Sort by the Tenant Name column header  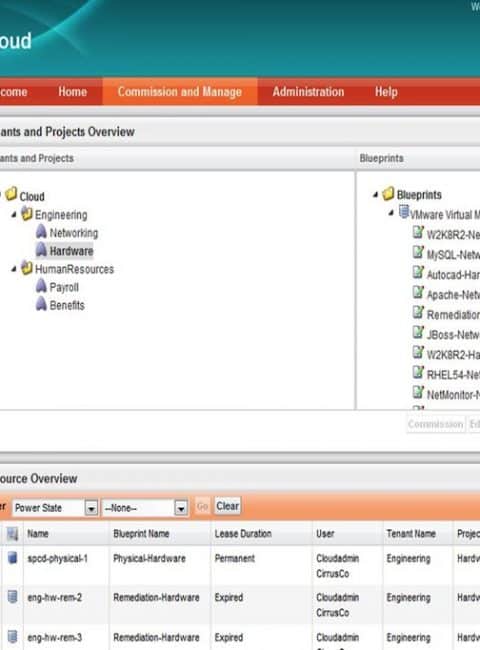[x=411, y=534]
